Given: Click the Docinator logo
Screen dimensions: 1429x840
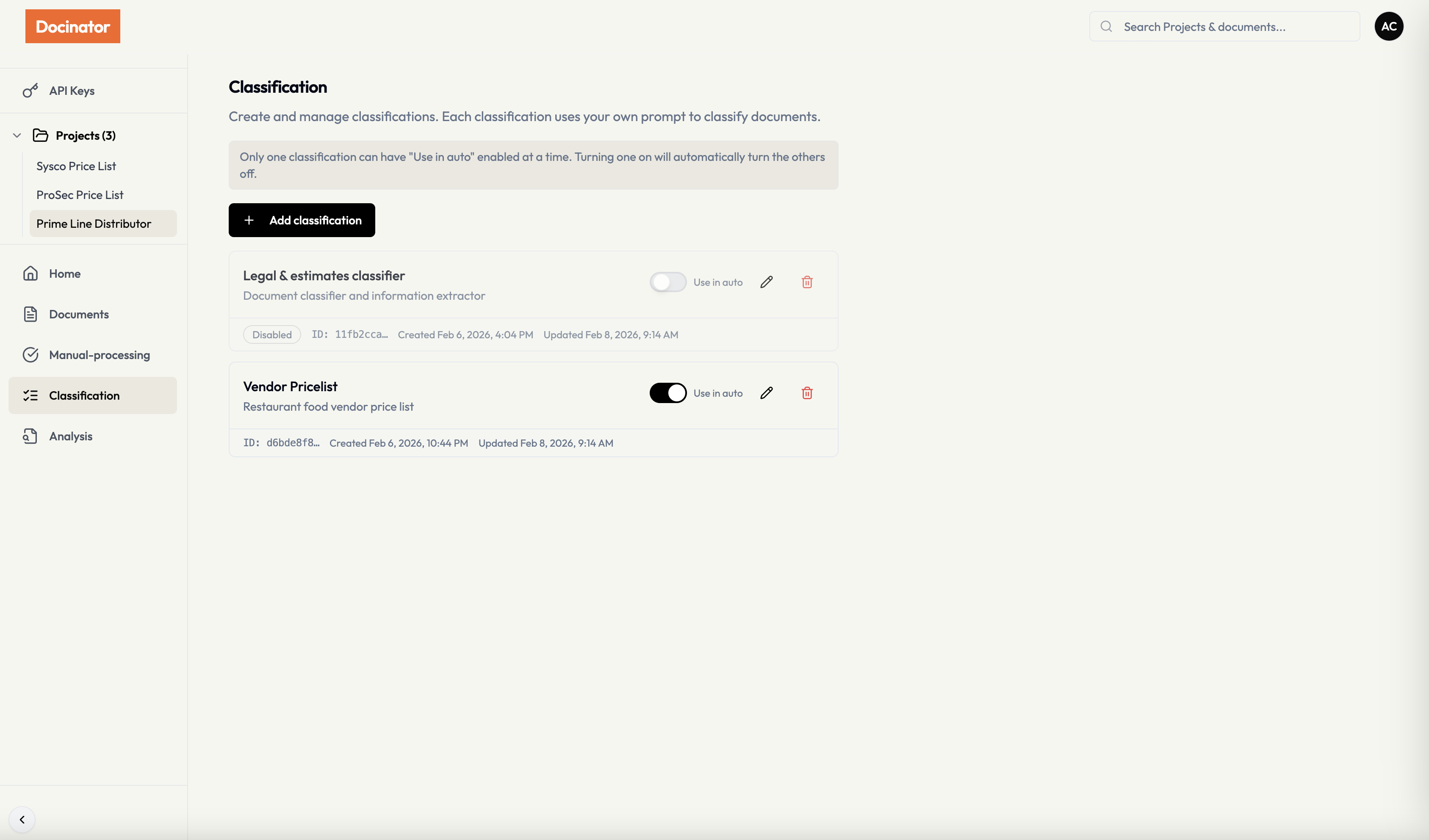Looking at the screenshot, I should (72, 26).
